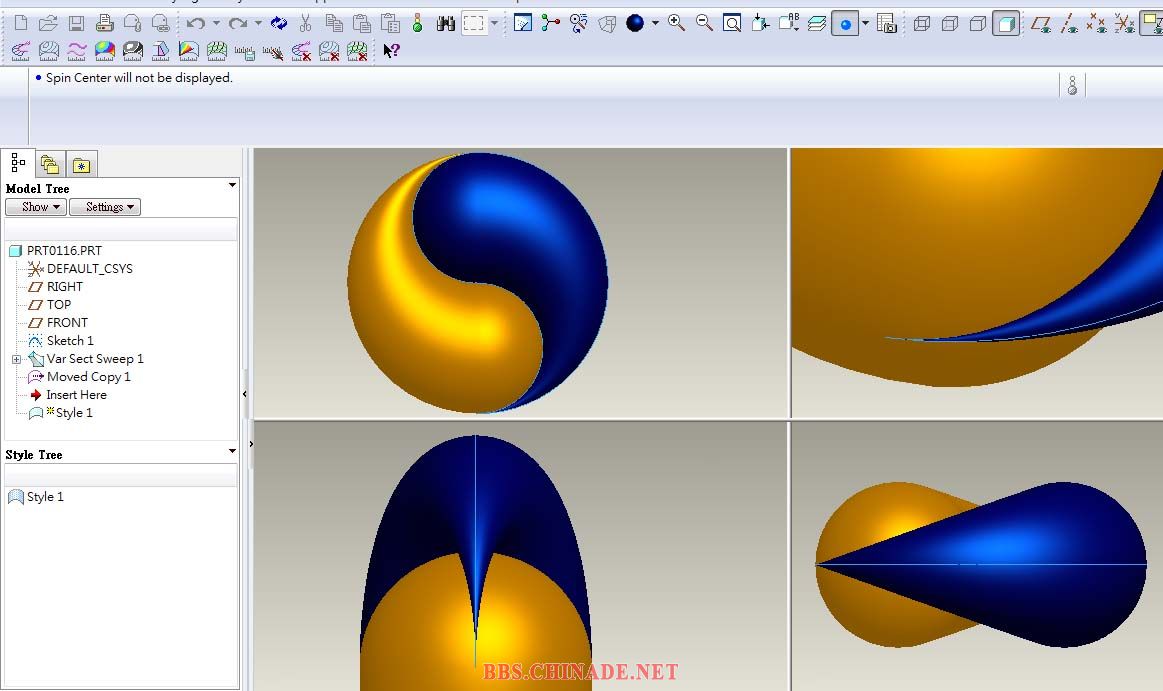Image resolution: width=1163 pixels, height=691 pixels.
Task: Select Sketch 1 in the model tree
Action: point(69,341)
